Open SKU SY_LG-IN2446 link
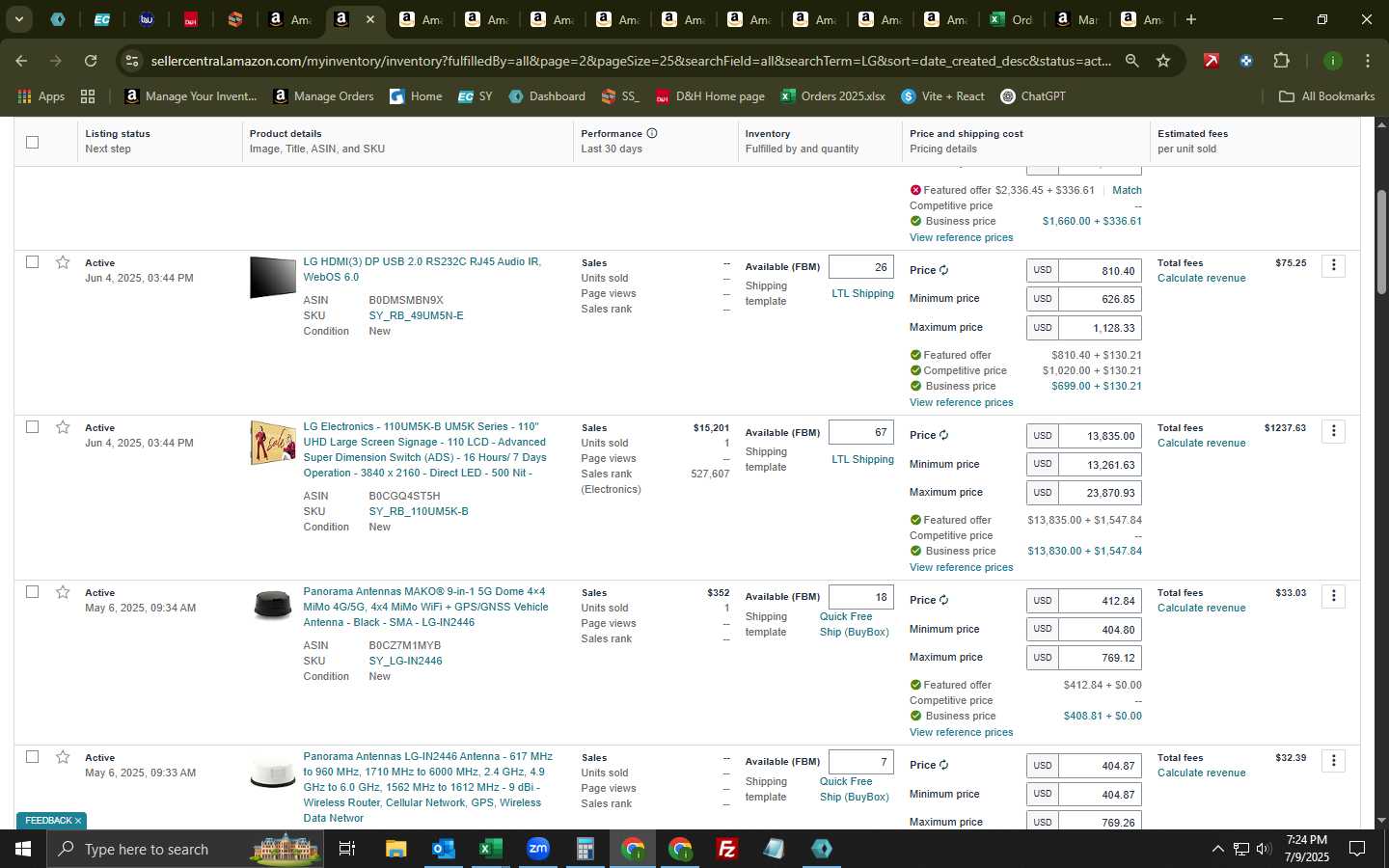 tap(405, 661)
